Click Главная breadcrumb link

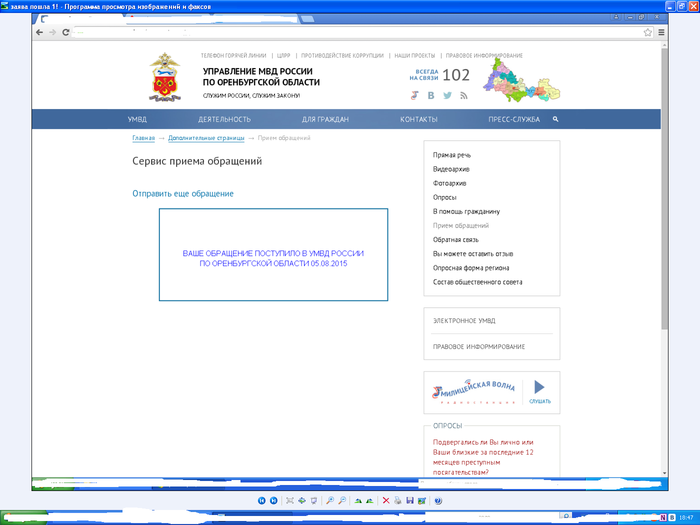click(x=143, y=138)
